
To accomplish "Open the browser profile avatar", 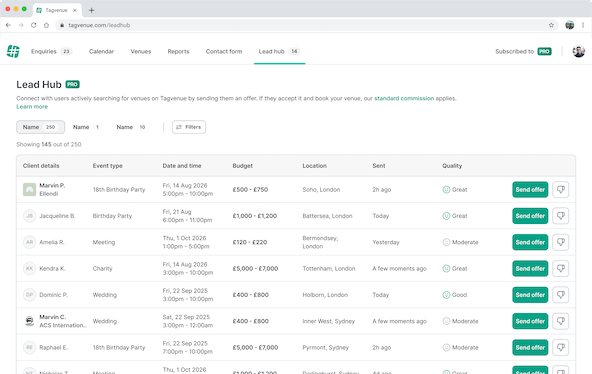I will pyautogui.click(x=570, y=25).
